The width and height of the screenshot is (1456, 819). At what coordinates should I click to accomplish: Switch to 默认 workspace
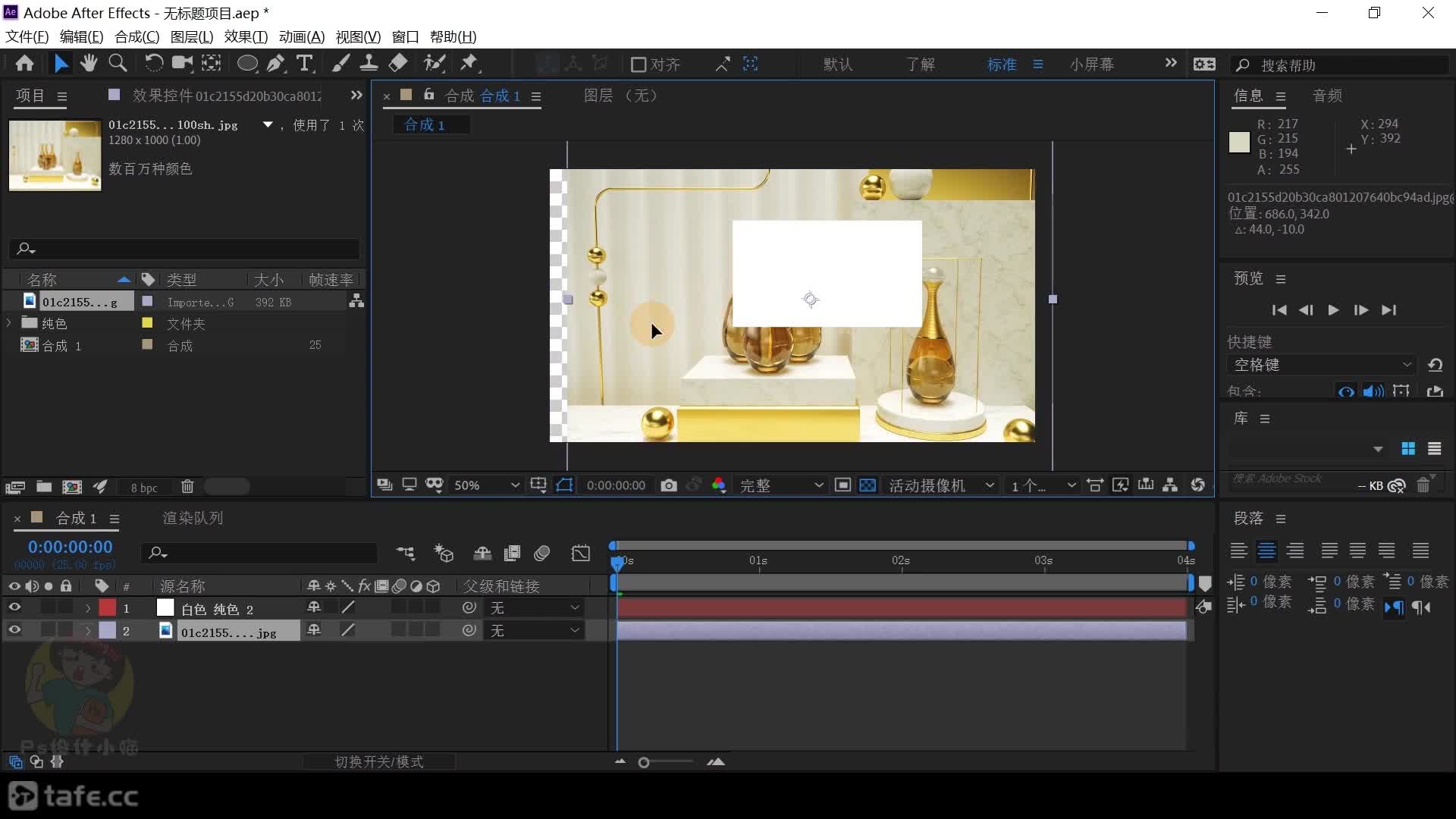[838, 64]
